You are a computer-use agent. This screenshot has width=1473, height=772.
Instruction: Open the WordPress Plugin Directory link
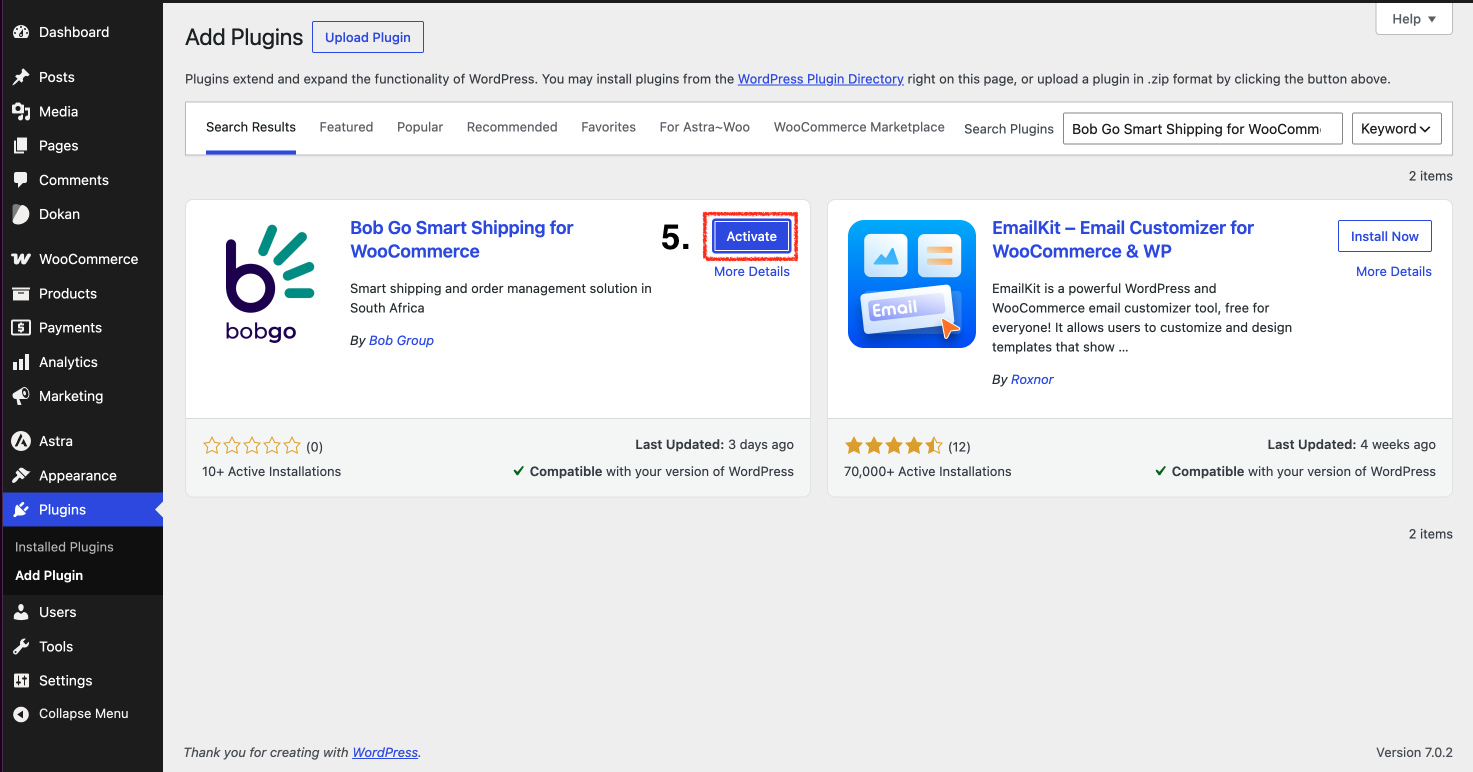(821, 79)
